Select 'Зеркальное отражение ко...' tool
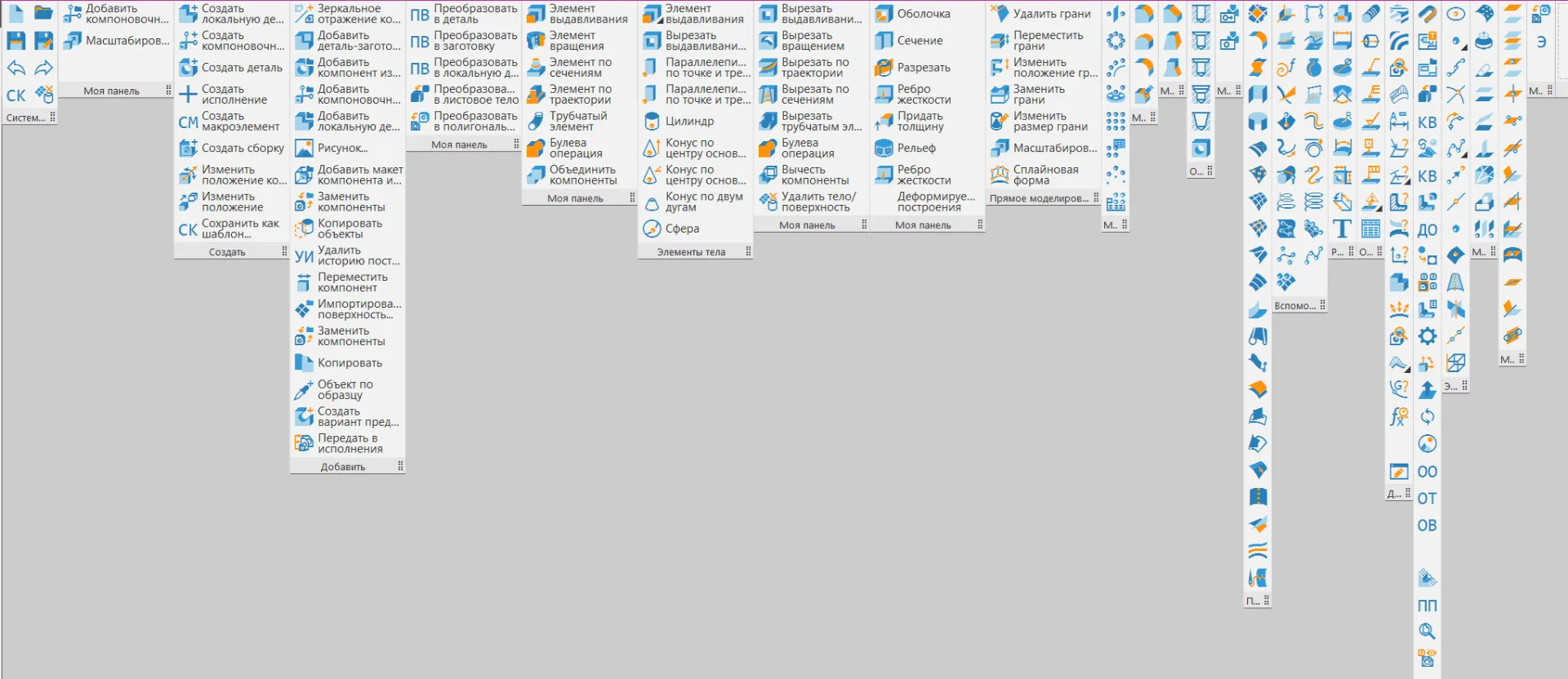 click(347, 14)
